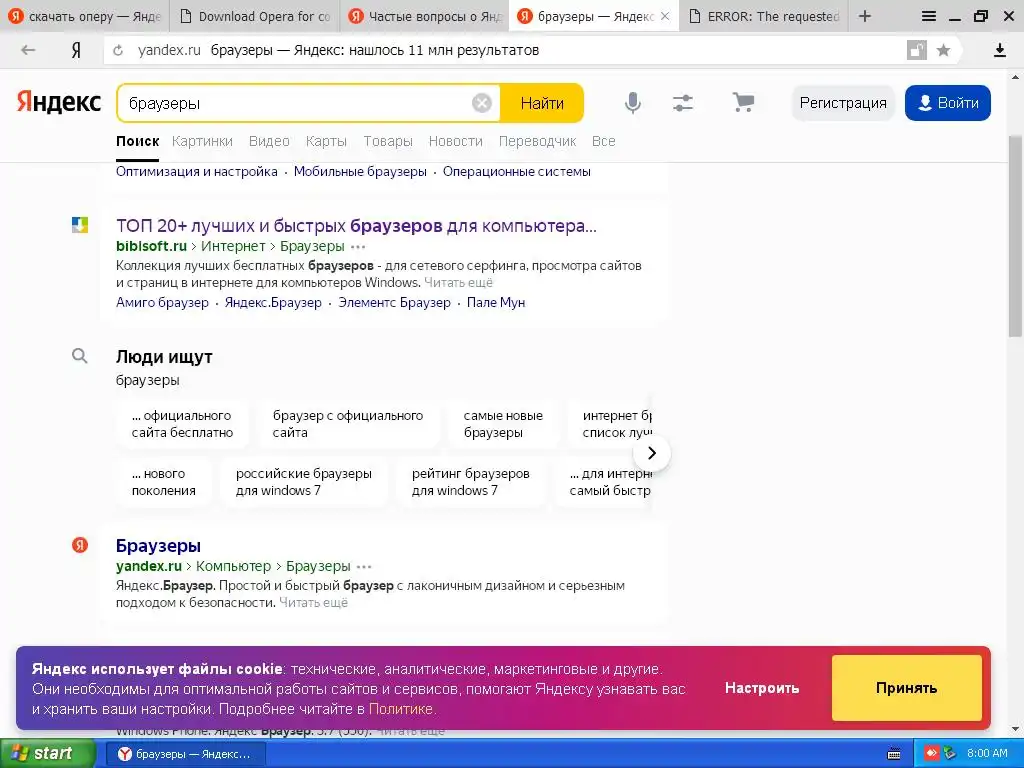Switch to the Download Opera tab
The image size is (1024, 768).
[x=255, y=16]
